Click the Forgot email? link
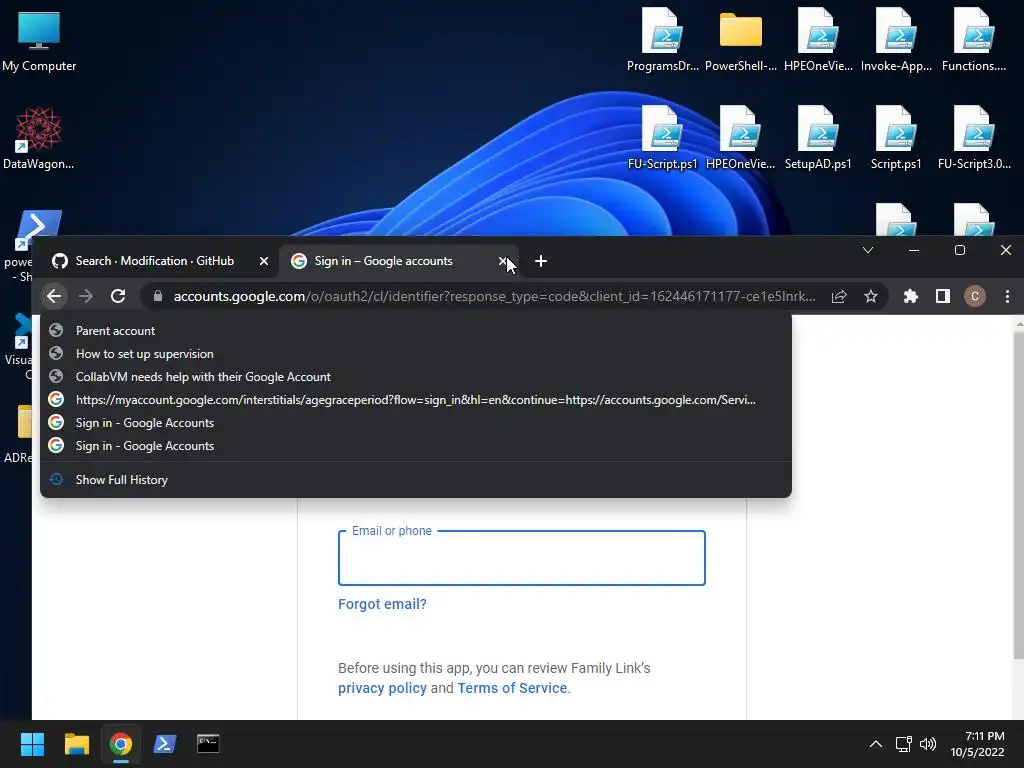This screenshot has width=1024, height=768. tap(382, 604)
